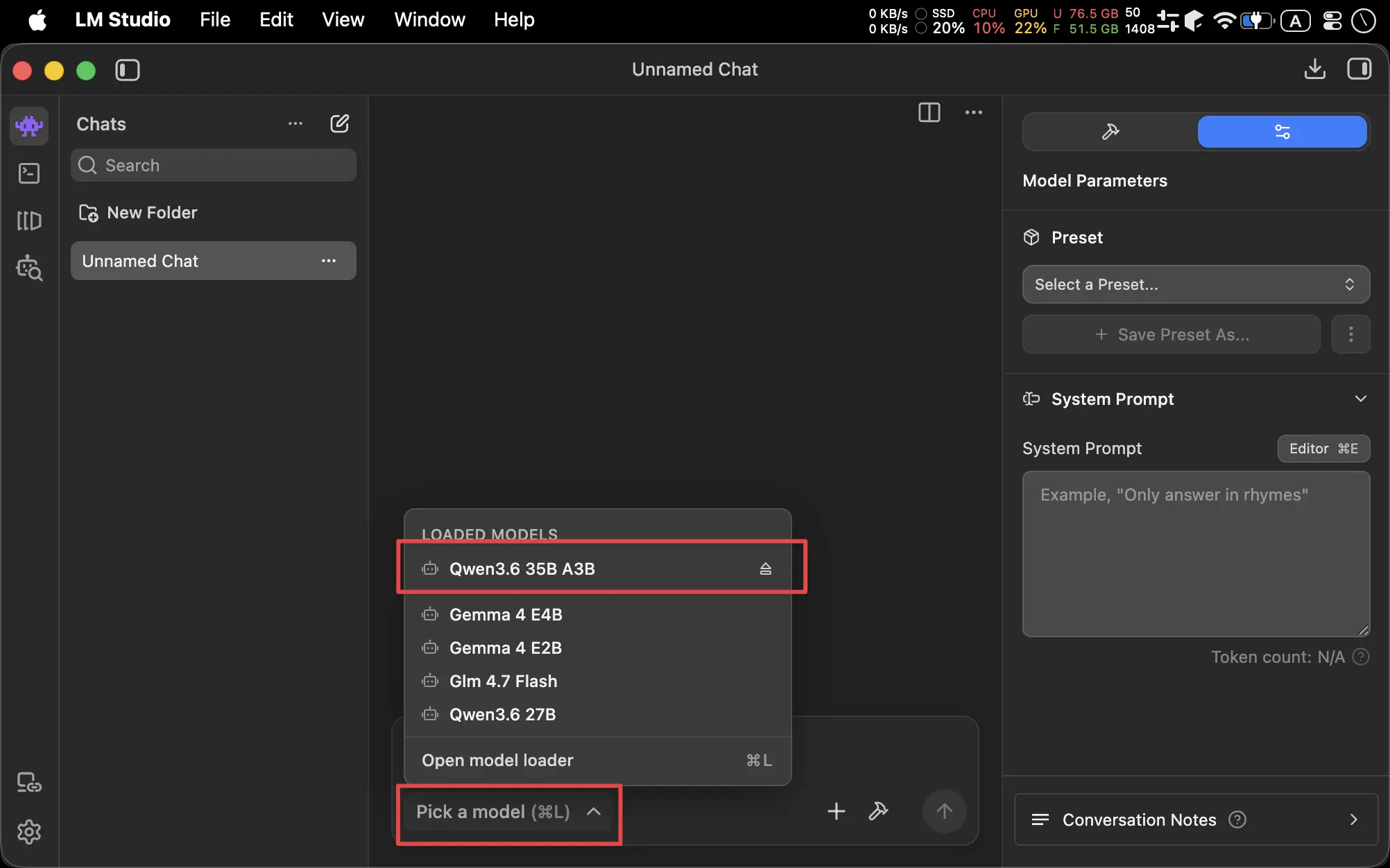Open the Discover model search icon

[x=29, y=268]
